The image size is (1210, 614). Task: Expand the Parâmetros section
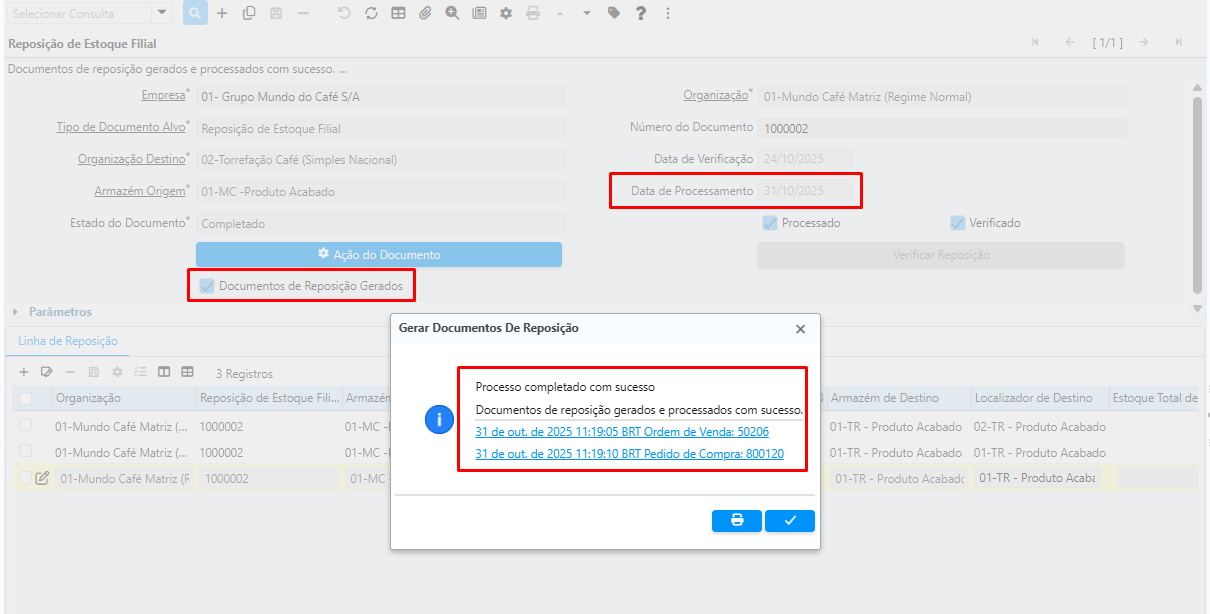[x=15, y=312]
